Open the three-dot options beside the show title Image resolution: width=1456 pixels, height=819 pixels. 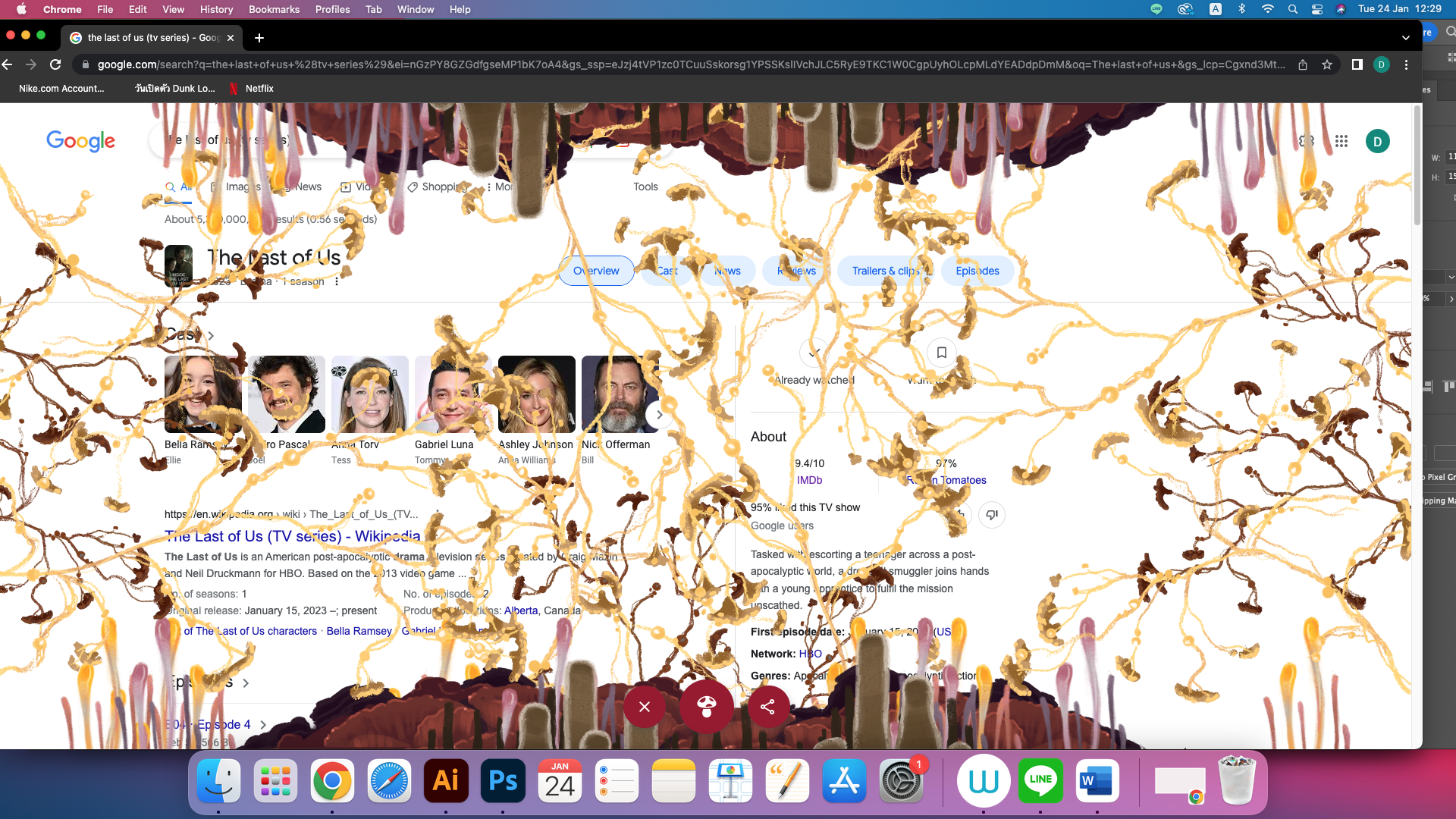point(337,281)
